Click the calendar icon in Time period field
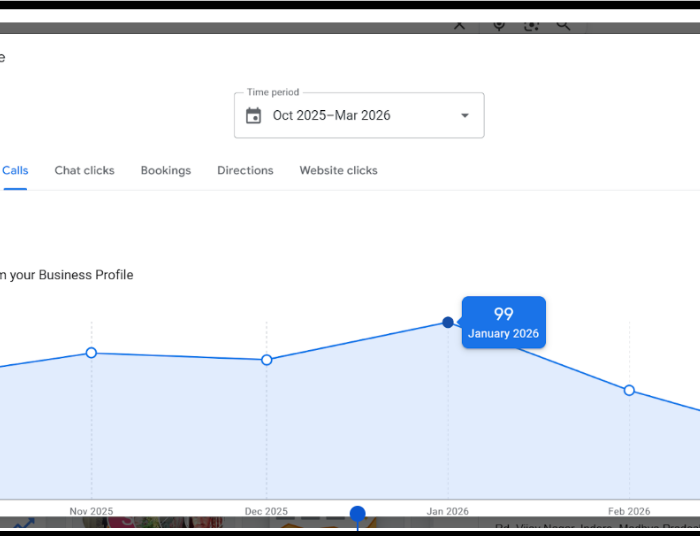 254,116
